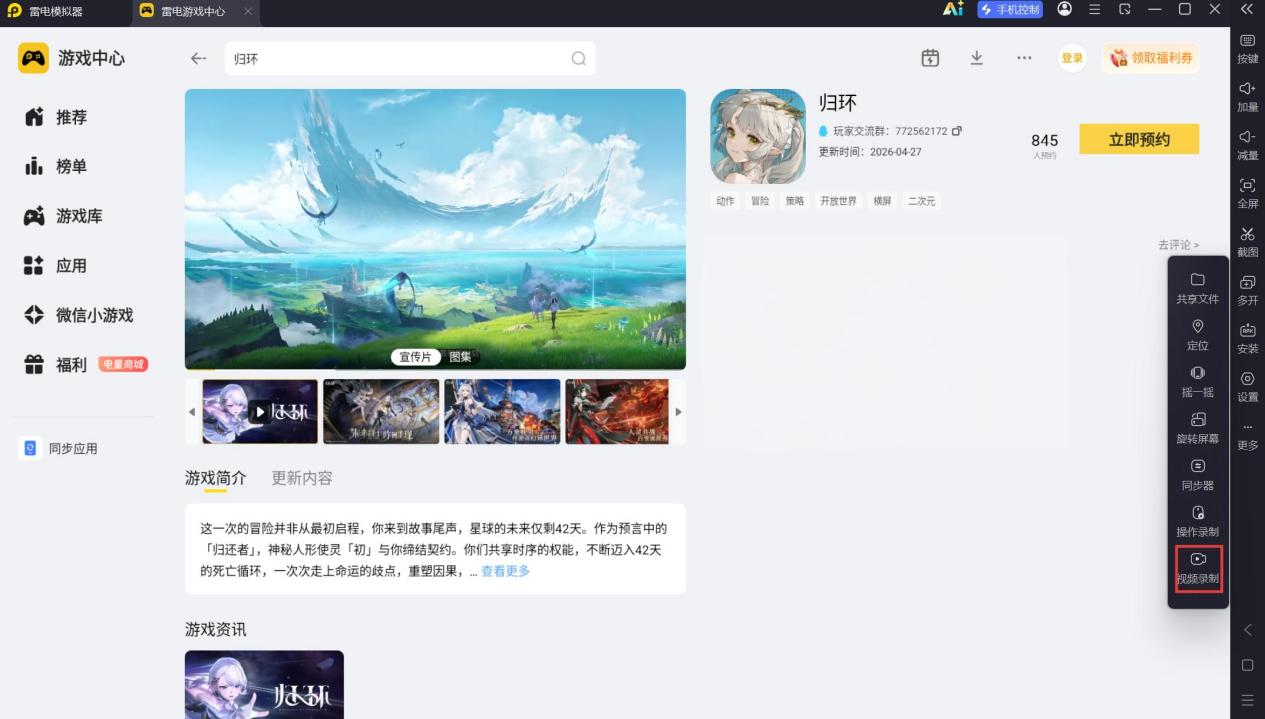Go back using the left arrow
Screen dimensions: 1265x719
pos(198,58)
